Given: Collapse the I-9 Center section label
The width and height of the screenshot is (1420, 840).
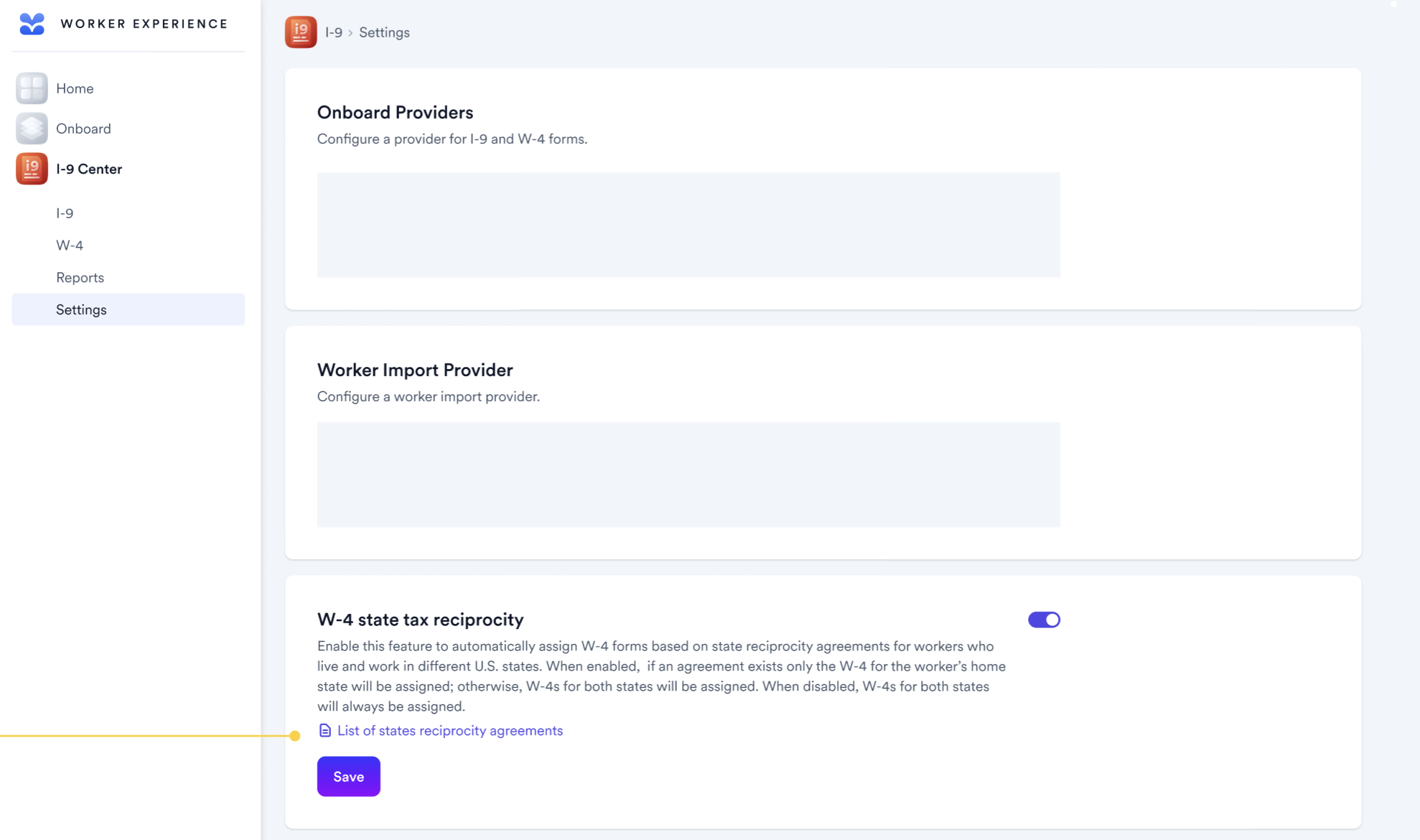Looking at the screenshot, I should pos(89,169).
